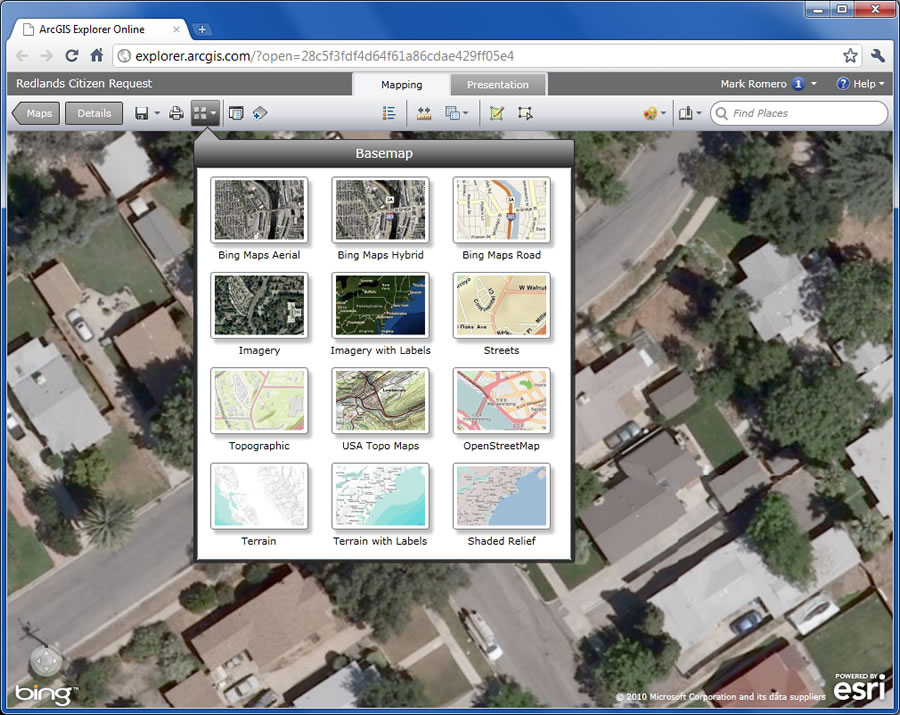900x715 pixels.
Task: Select the Bing Maps Aerial basemap
Action: point(259,210)
